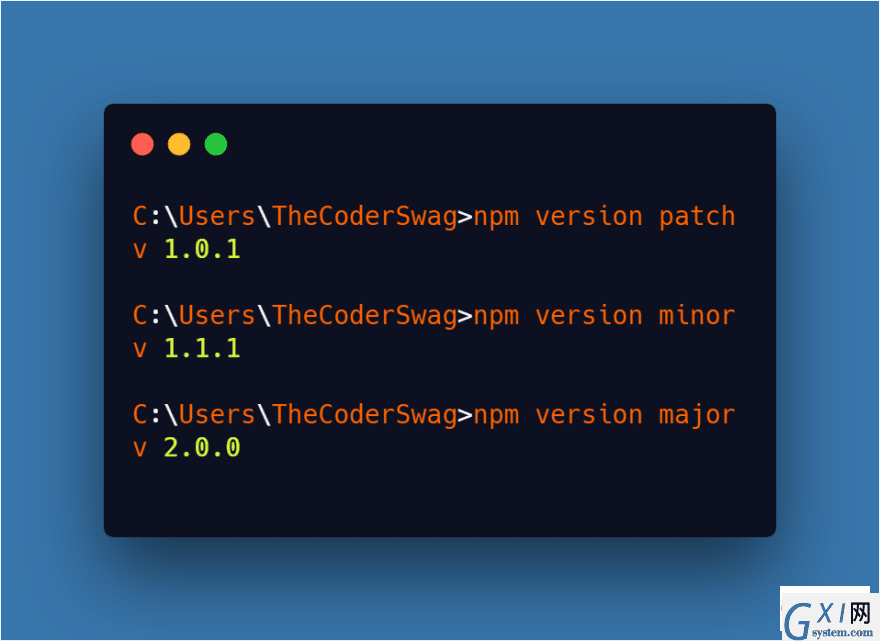Click the blue background outside the terminal
This screenshot has height=641, width=880.
point(440,51)
